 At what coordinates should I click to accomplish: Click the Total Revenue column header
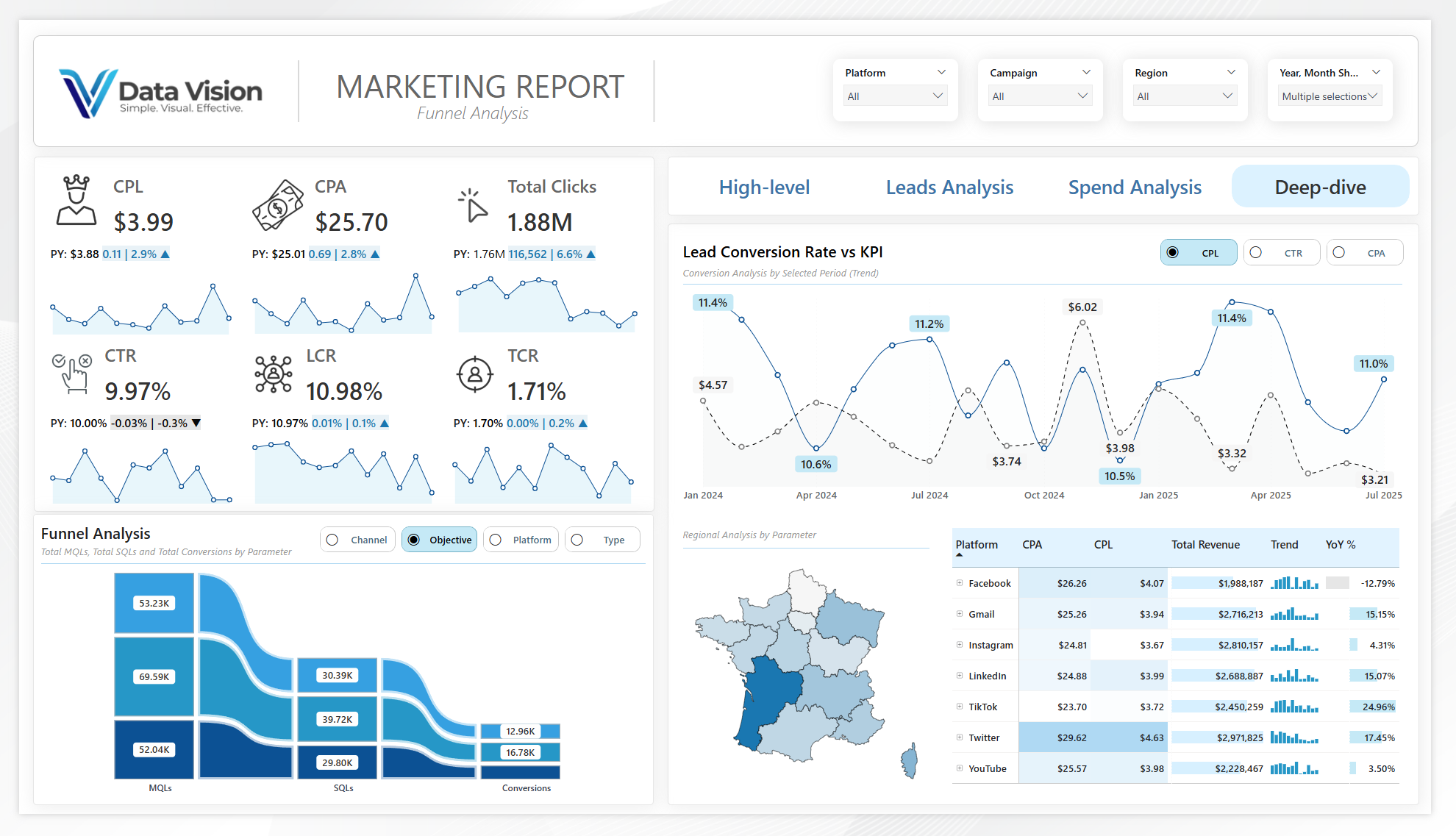pos(1205,545)
